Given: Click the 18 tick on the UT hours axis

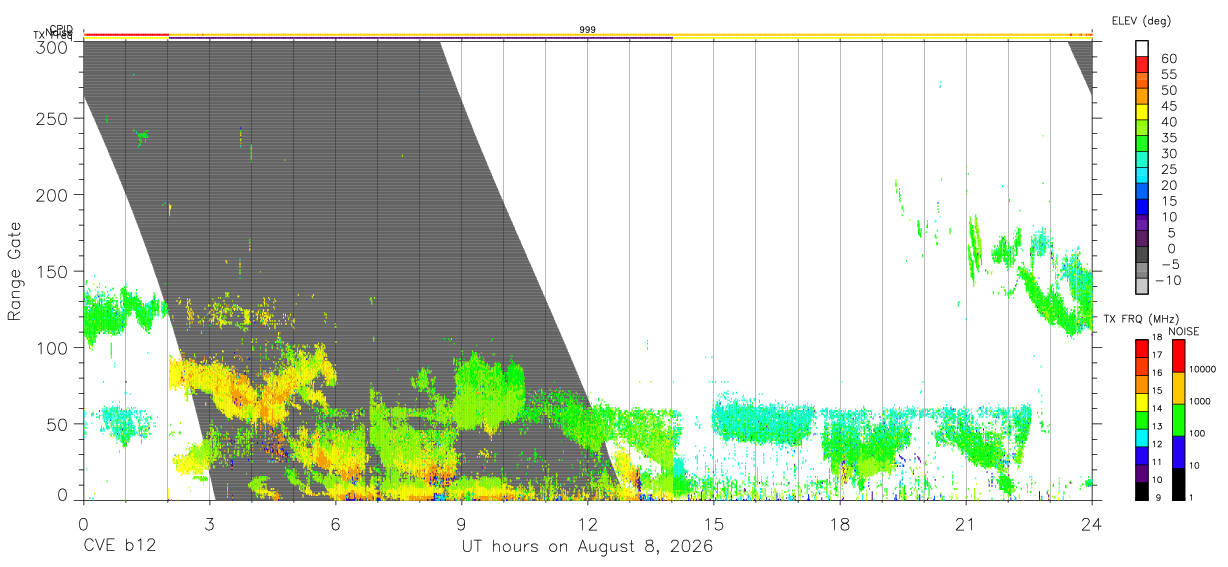Looking at the screenshot, I should (840, 524).
